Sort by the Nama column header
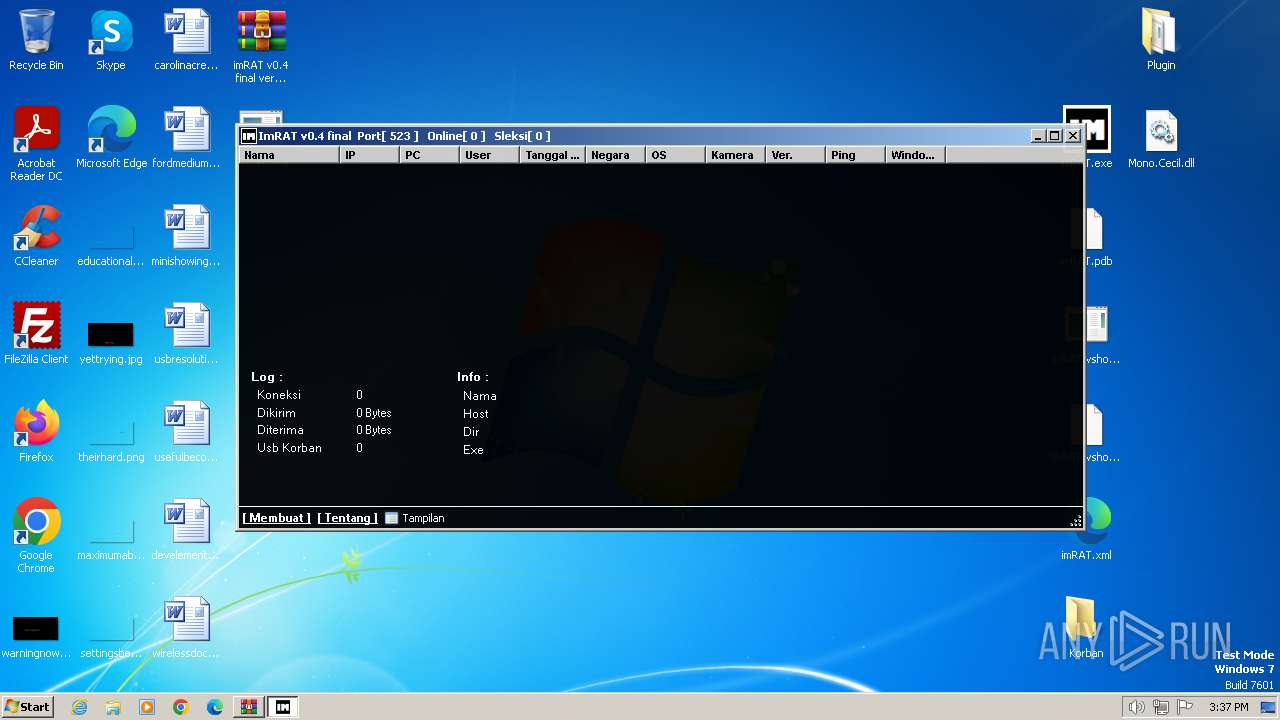Viewport: 1280px width, 720px height. 290,155
